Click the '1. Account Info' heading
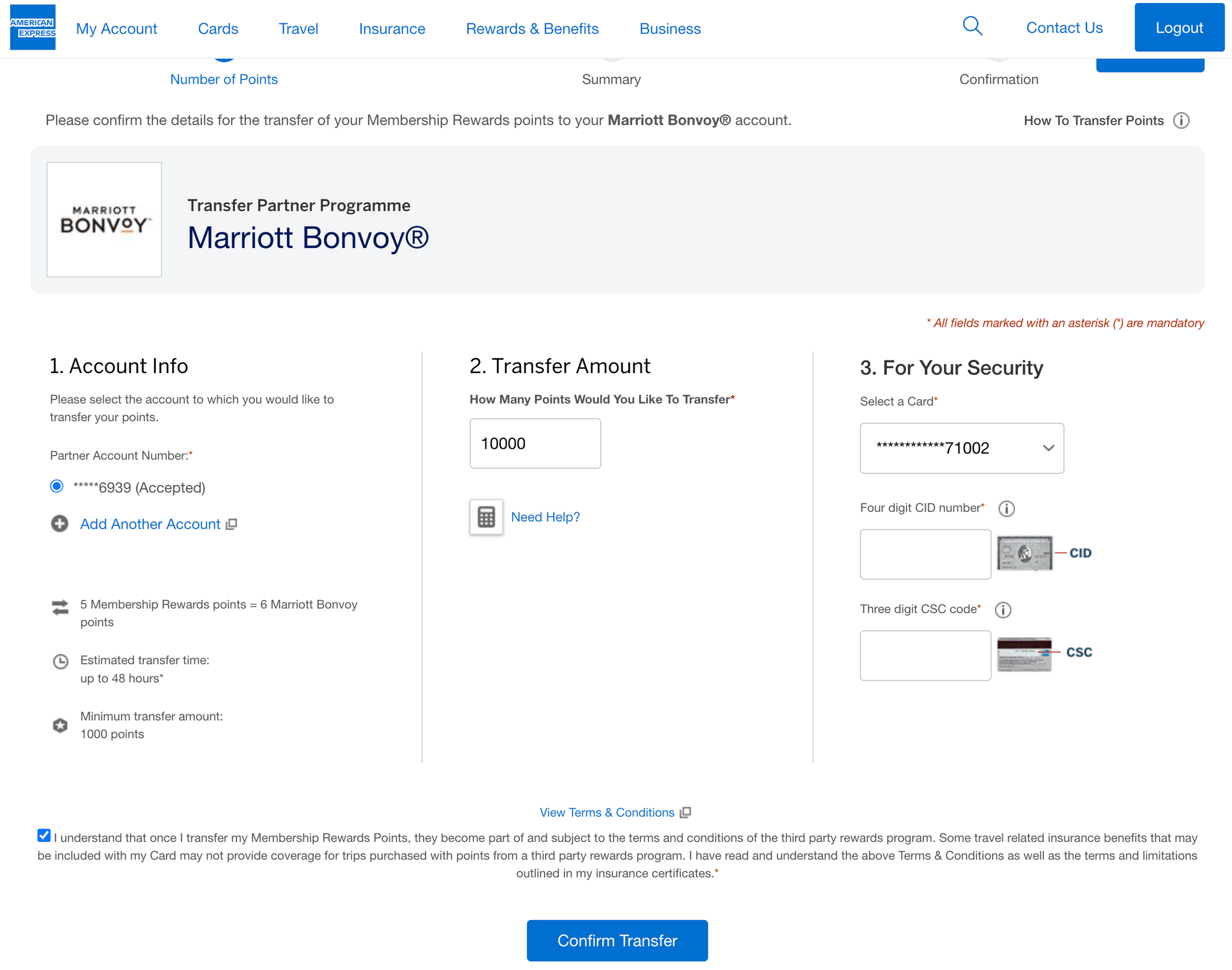The width and height of the screenshot is (1232, 970). 119,366
